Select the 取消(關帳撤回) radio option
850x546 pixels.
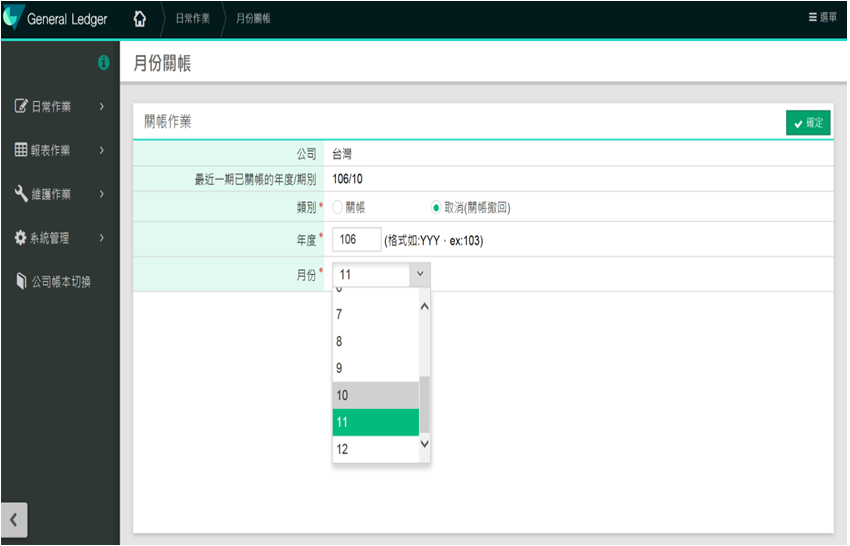click(436, 207)
